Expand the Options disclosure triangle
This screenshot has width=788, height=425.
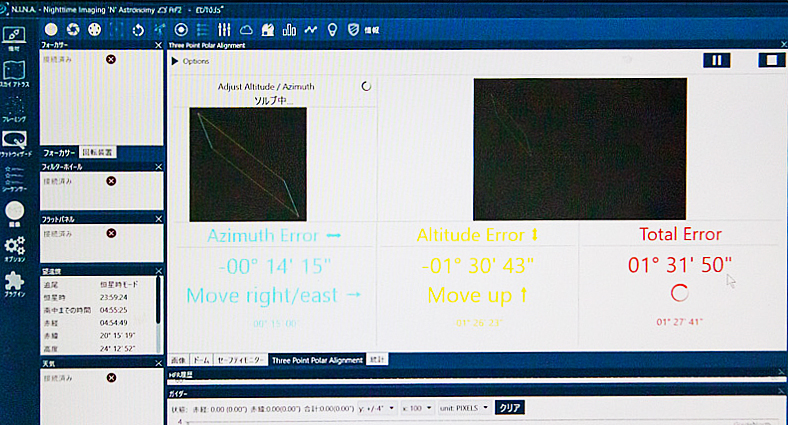(175, 61)
